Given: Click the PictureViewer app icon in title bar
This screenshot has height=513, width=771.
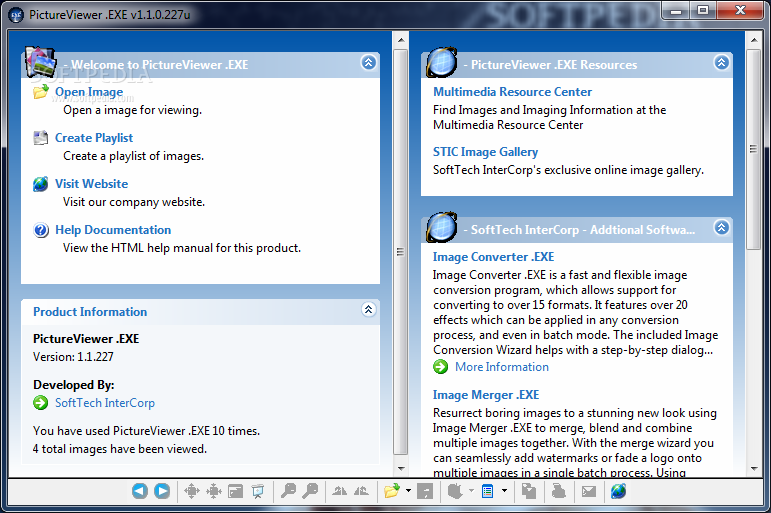Looking at the screenshot, I should click(16, 15).
